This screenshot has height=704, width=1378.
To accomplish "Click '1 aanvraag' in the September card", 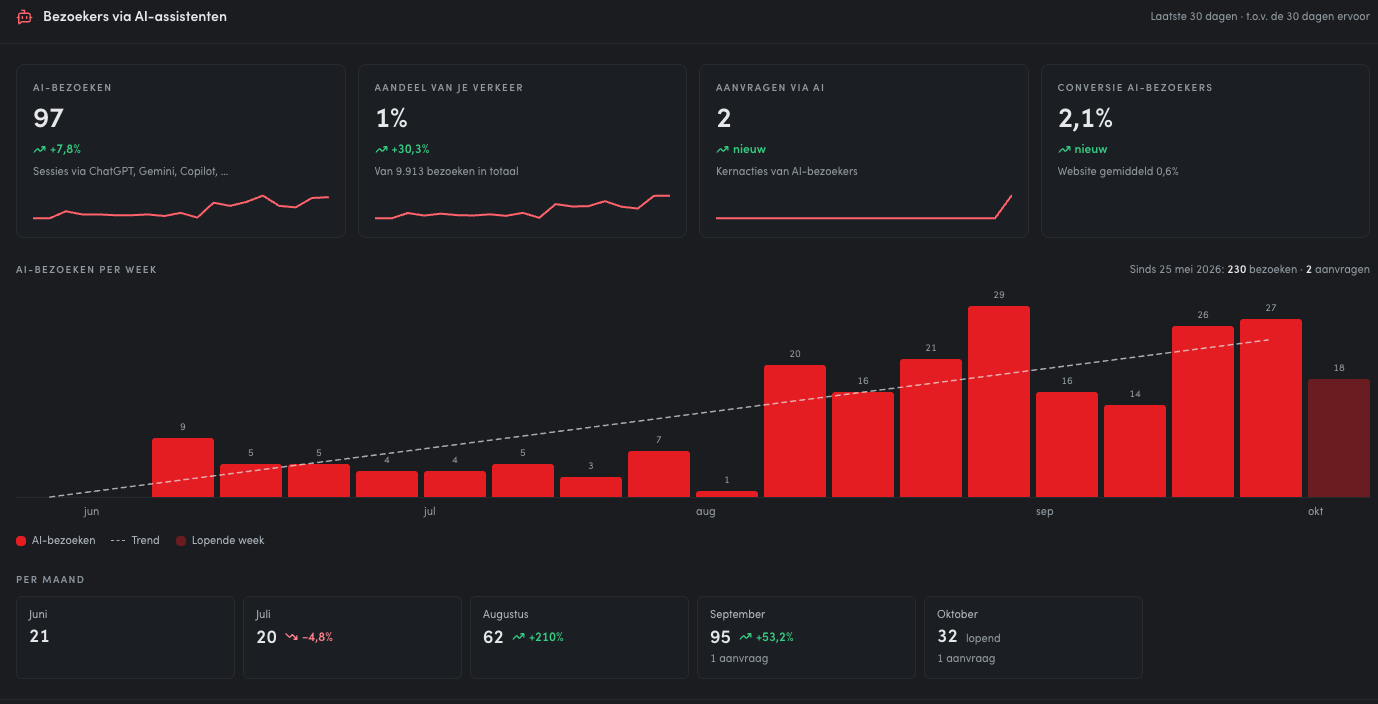I will tap(739, 659).
